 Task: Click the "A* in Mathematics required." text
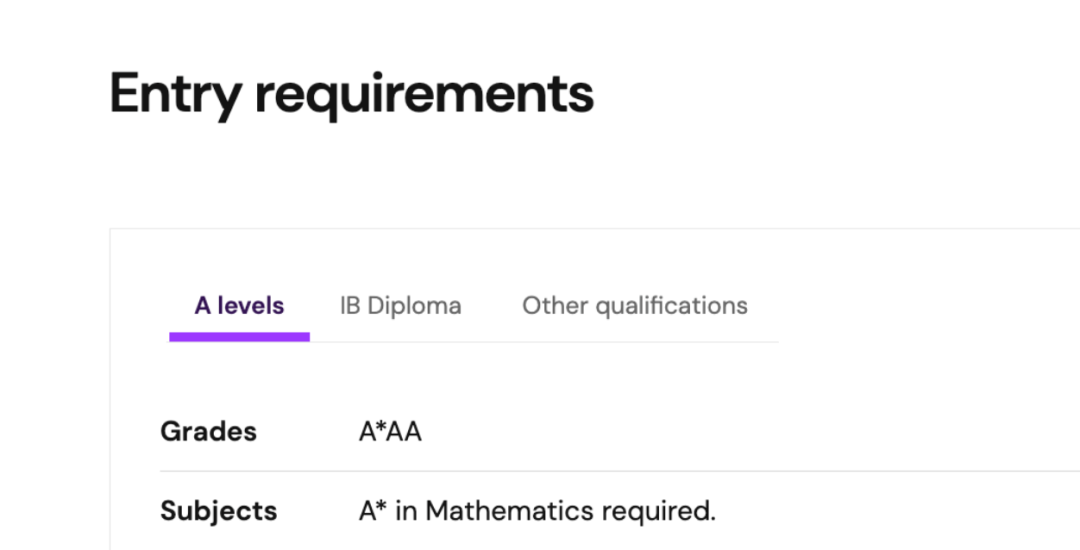point(537,511)
